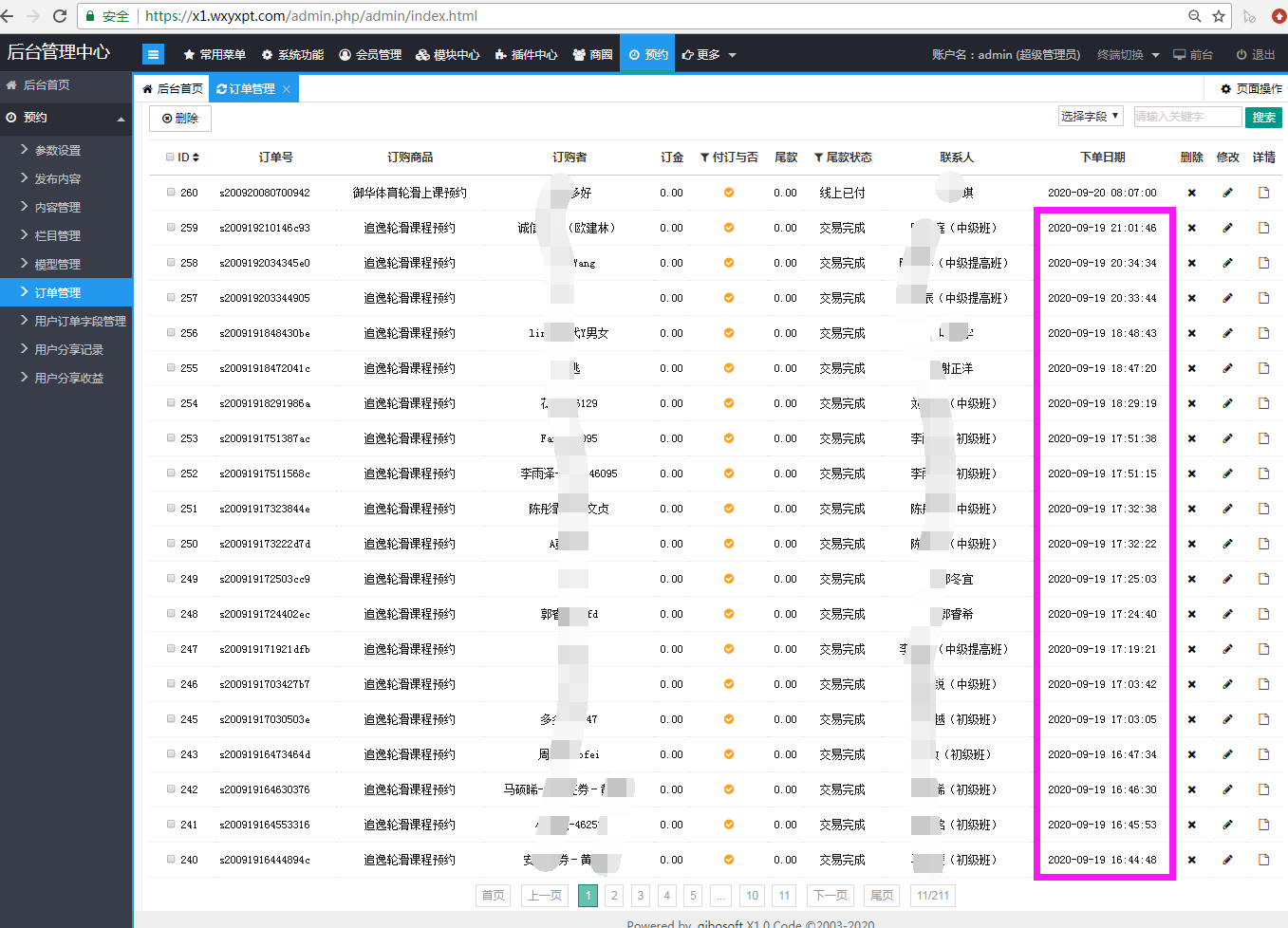Click delete X icon for order 240
Viewport: 1288px width, 928px height.
pos(1191,860)
